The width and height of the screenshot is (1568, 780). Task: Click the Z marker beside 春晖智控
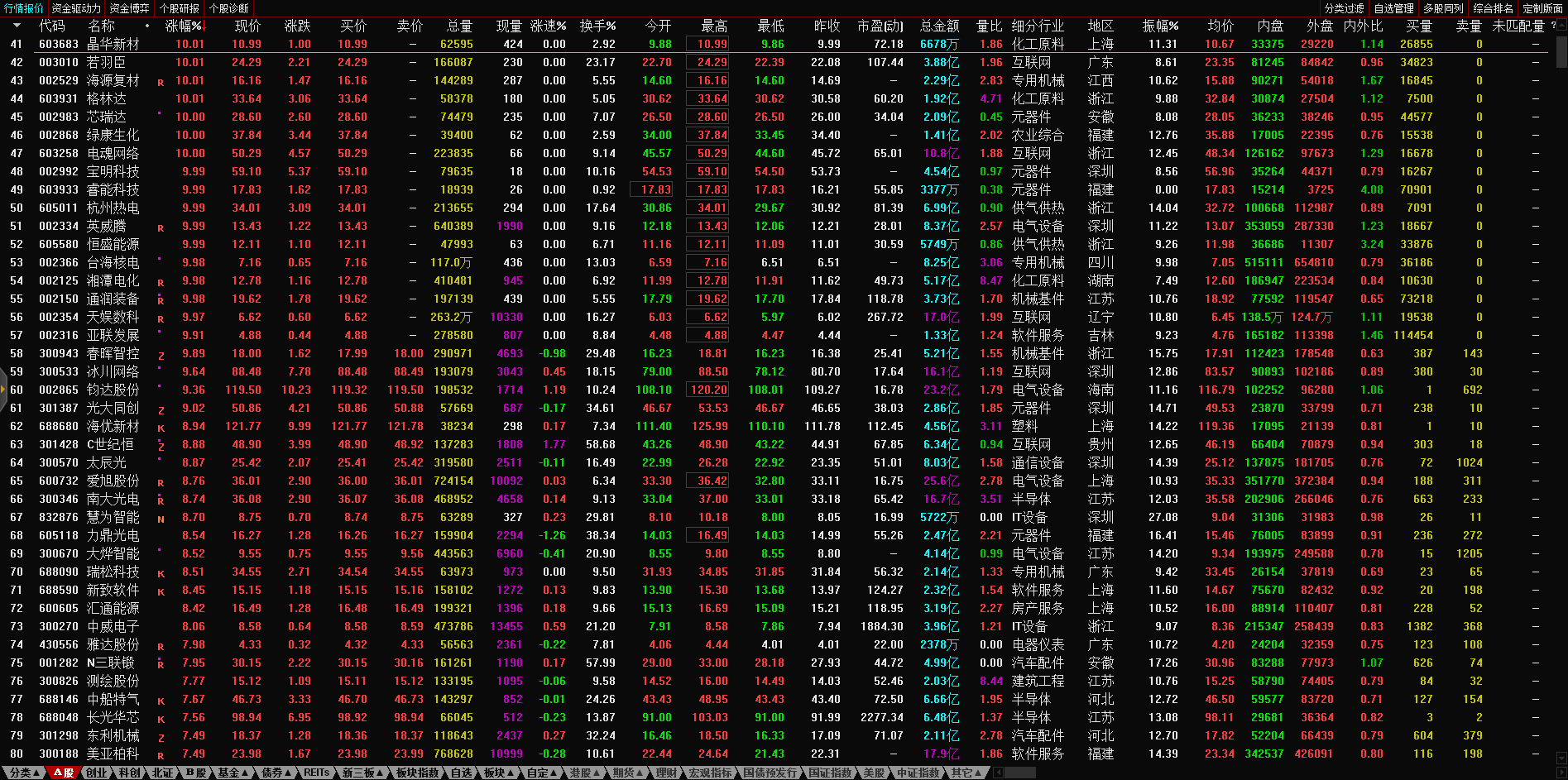tap(161, 355)
